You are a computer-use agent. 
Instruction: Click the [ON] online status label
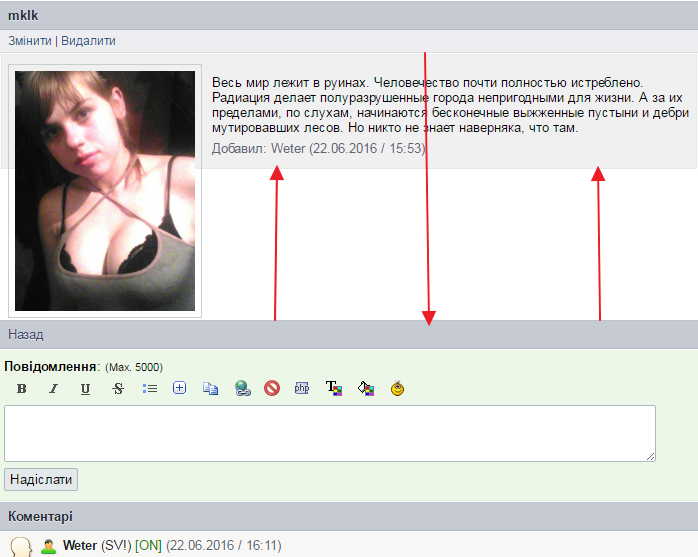148,545
